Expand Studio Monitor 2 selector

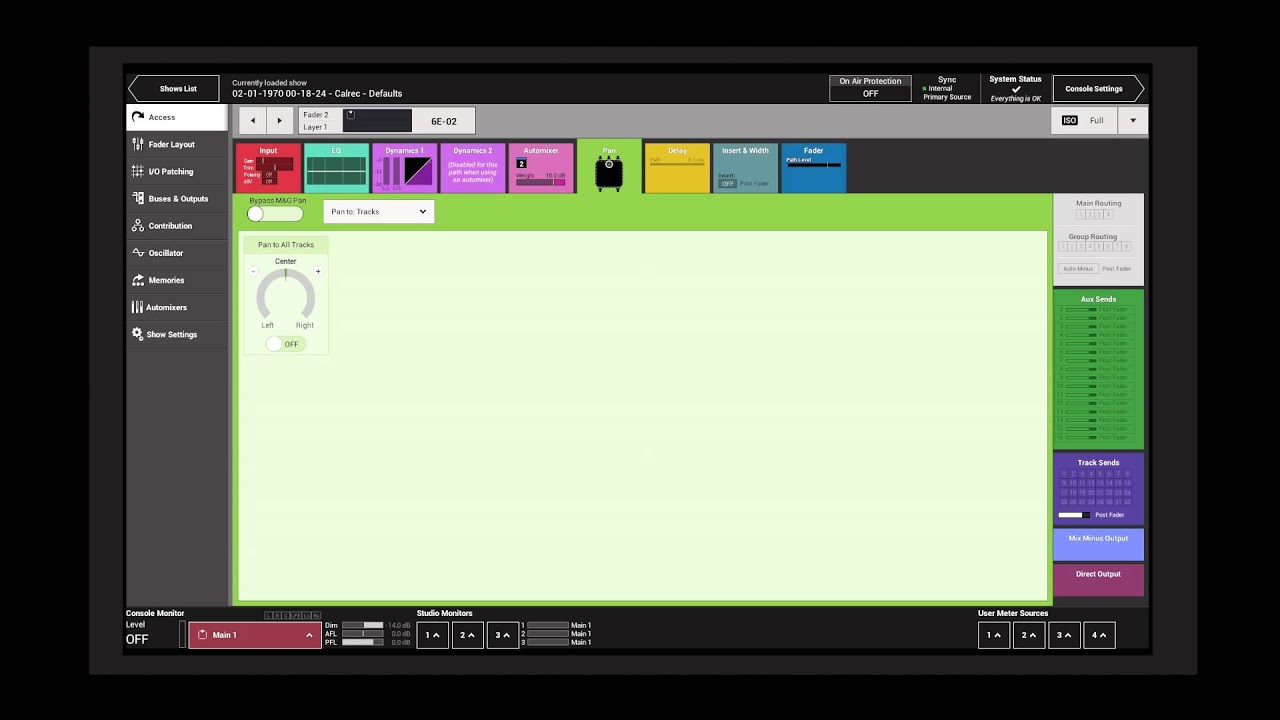pyautogui.click(x=467, y=635)
